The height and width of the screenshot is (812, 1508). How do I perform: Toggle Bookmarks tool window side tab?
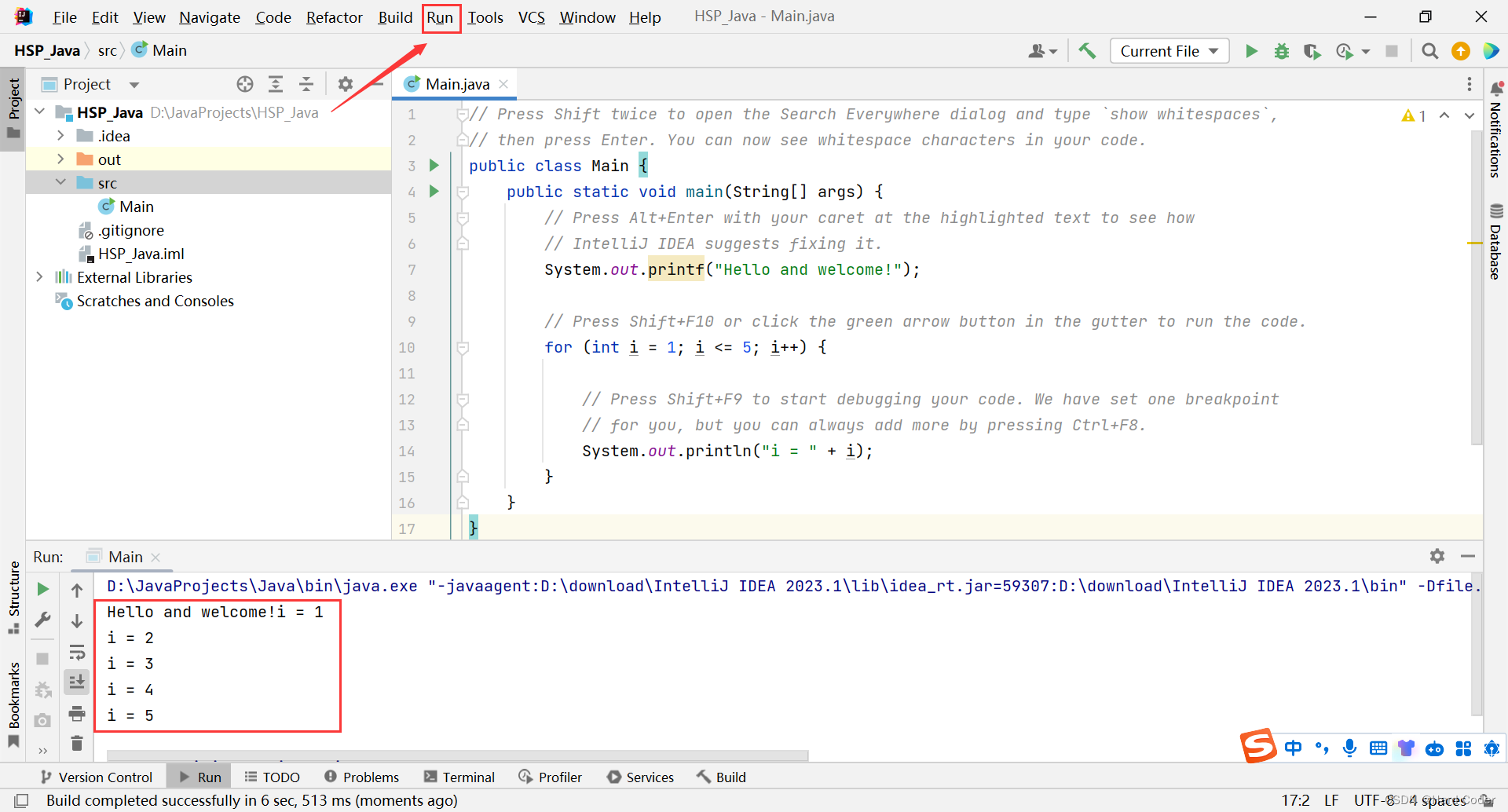[x=13, y=704]
